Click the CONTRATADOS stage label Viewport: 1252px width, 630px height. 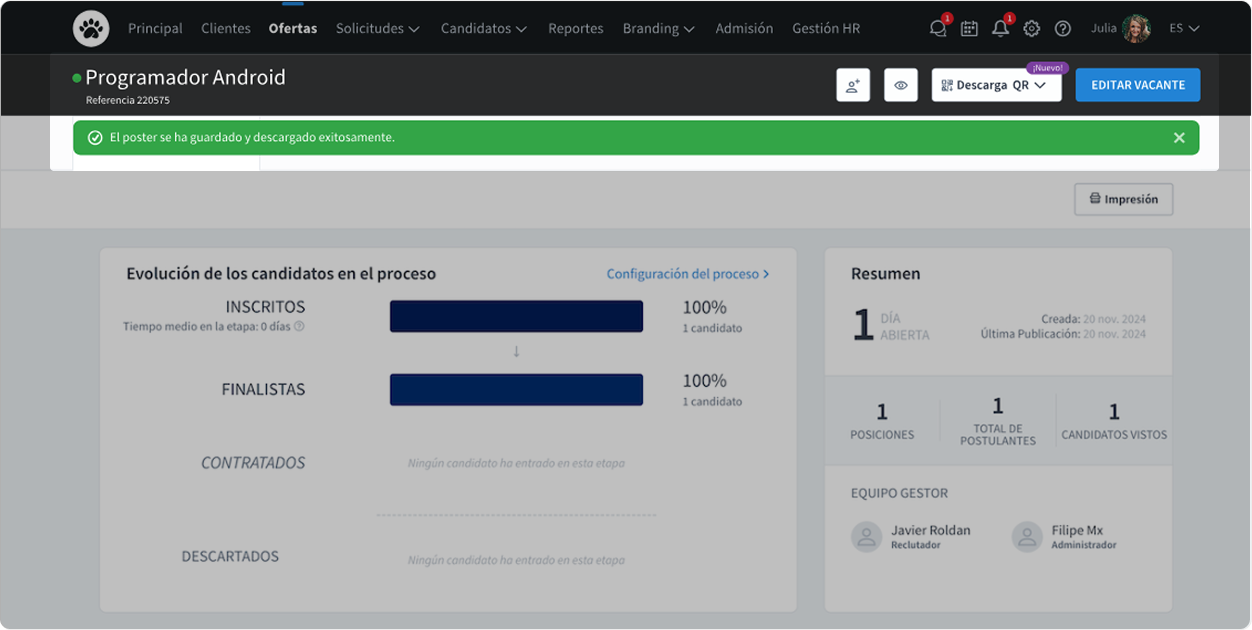[x=253, y=463]
